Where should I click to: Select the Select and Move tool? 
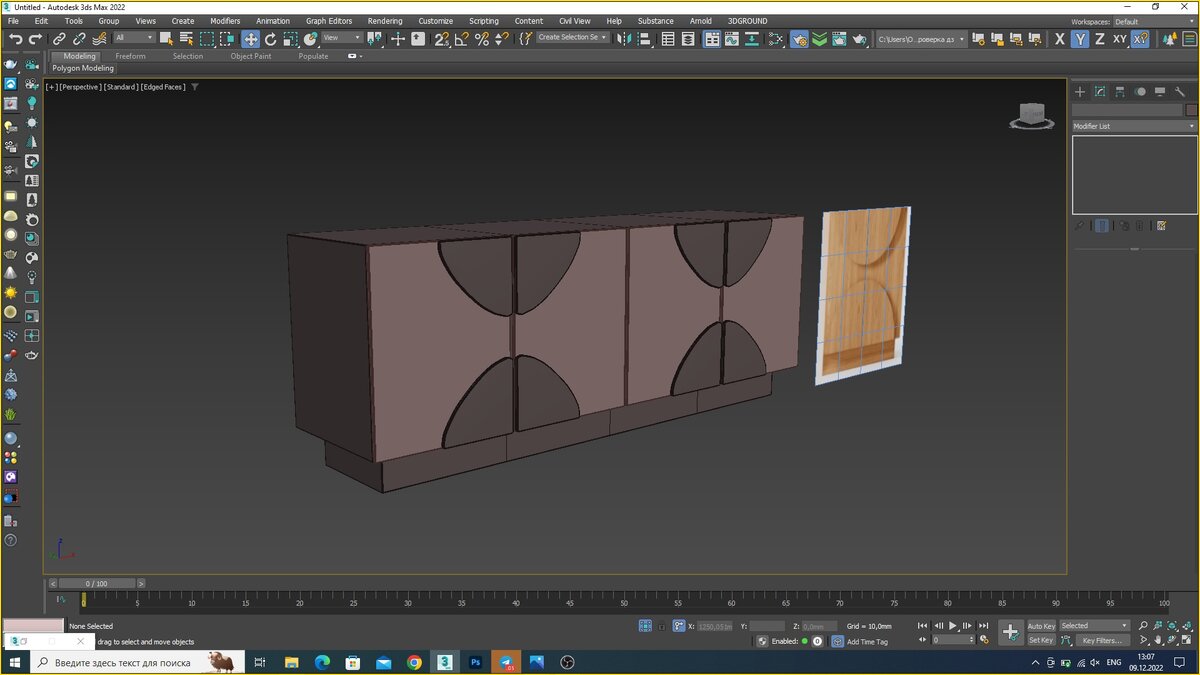(x=250, y=39)
